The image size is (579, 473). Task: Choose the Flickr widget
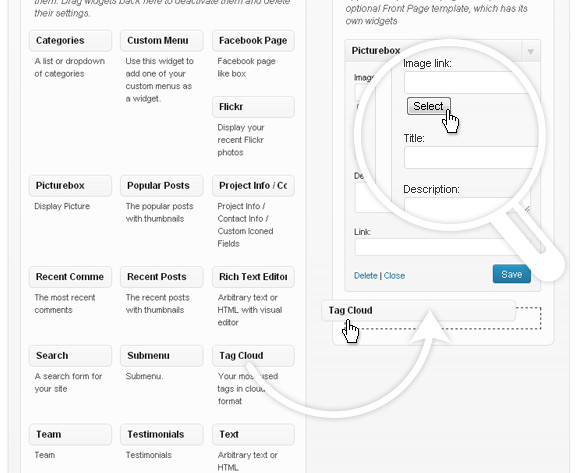[x=253, y=107]
